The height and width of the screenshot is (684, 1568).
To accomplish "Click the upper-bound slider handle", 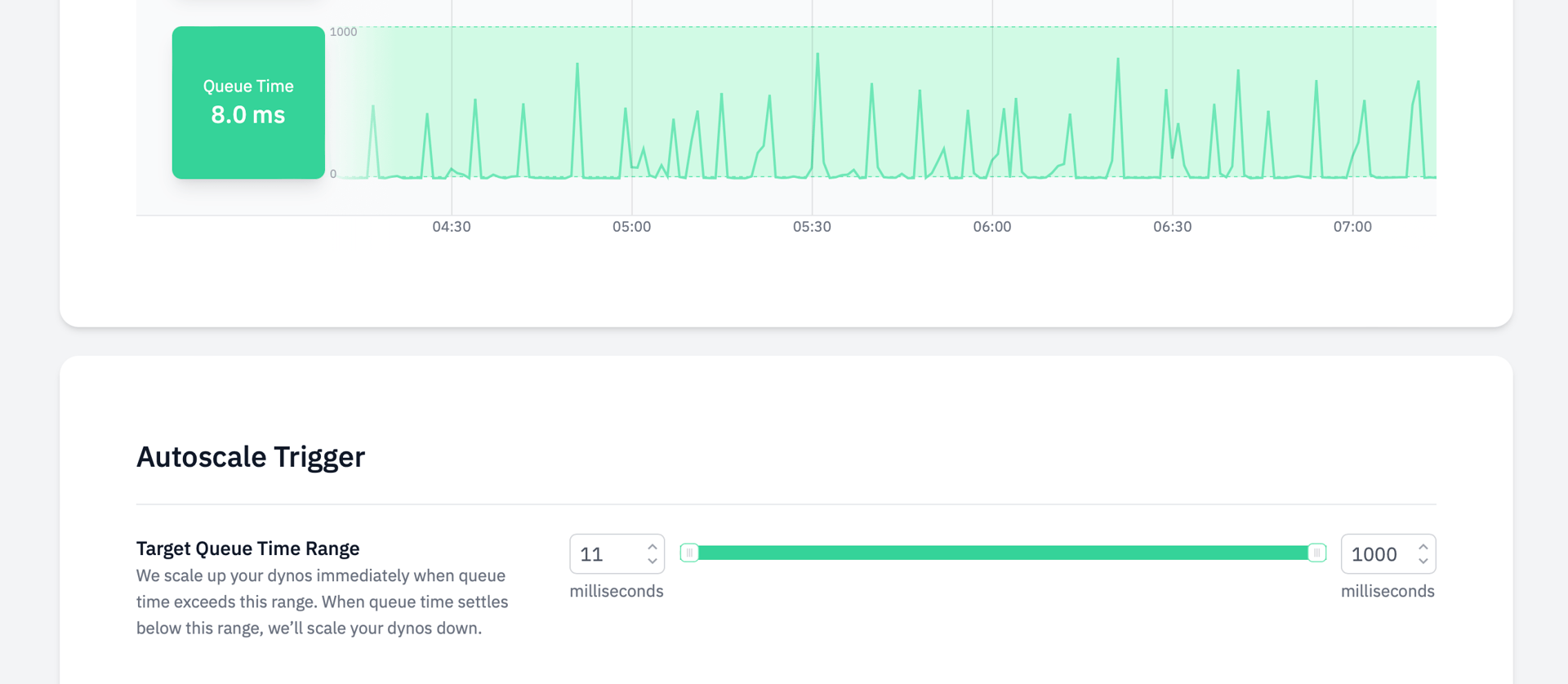I will coord(1316,553).
